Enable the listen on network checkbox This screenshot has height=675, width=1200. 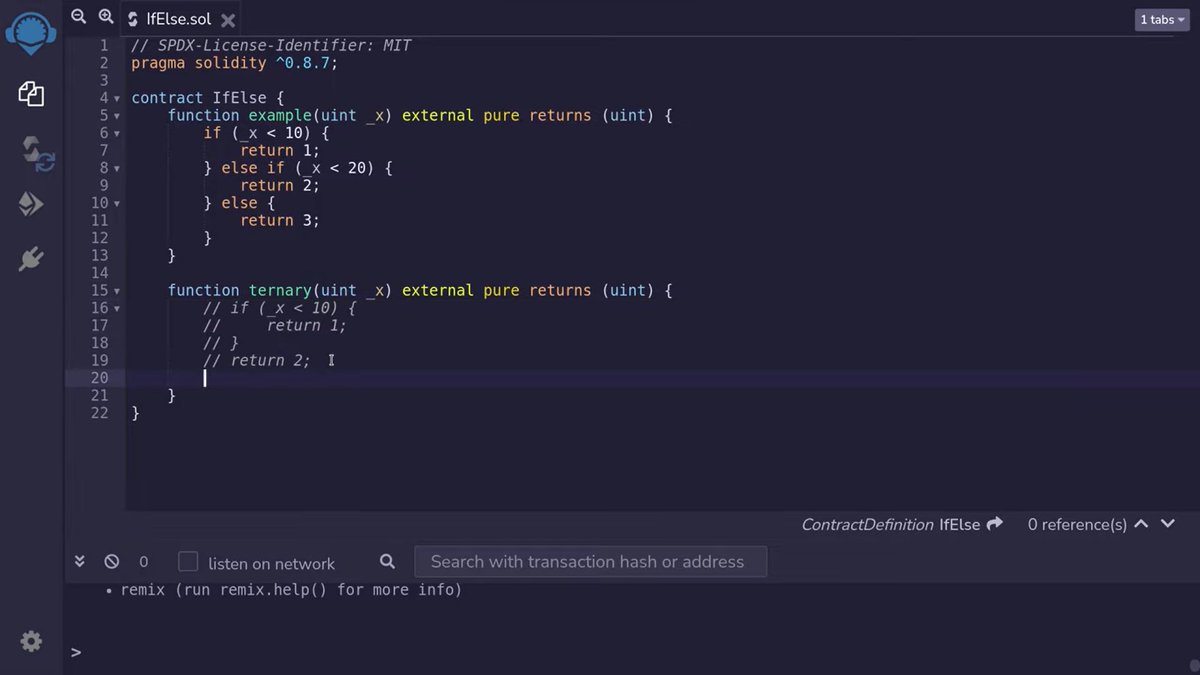tap(188, 561)
